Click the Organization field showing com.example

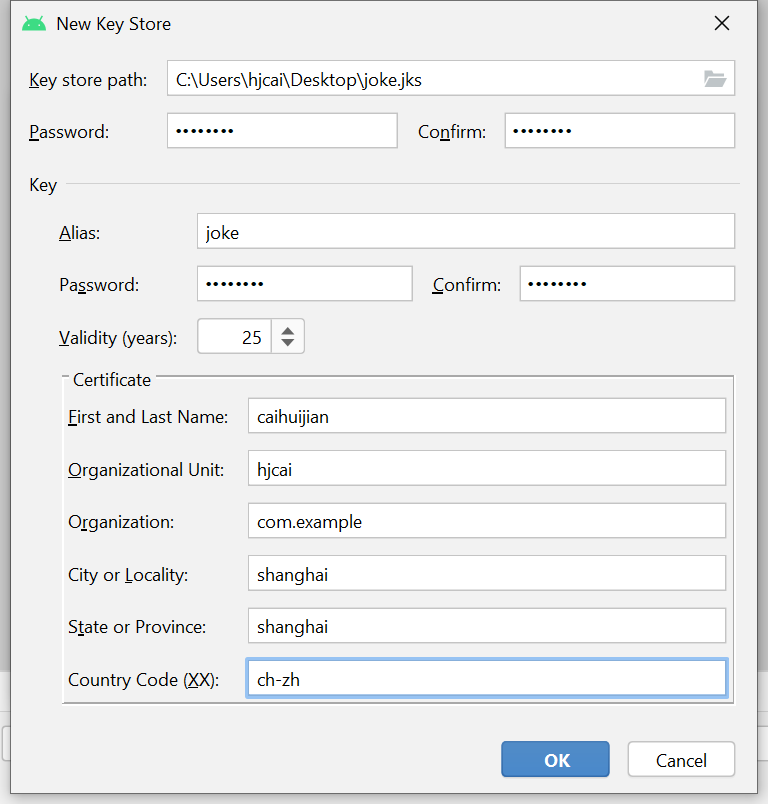pos(486,520)
